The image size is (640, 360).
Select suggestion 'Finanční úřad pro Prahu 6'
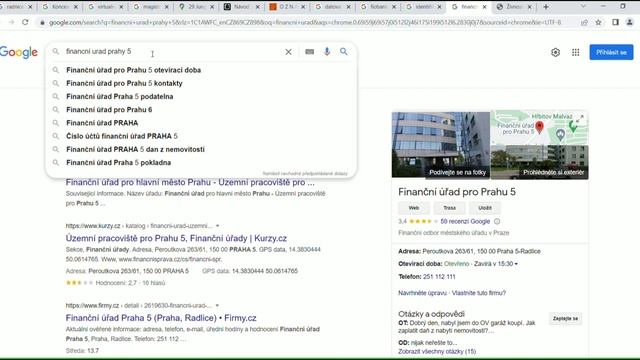(x=201, y=110)
